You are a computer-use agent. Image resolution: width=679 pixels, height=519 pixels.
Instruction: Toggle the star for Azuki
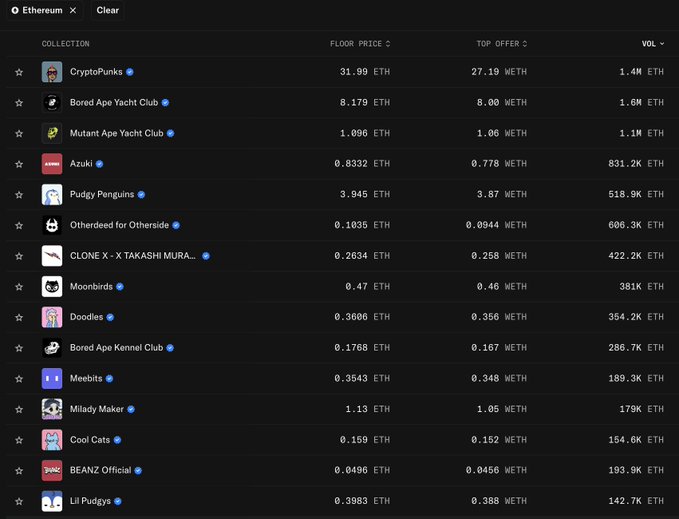point(19,164)
